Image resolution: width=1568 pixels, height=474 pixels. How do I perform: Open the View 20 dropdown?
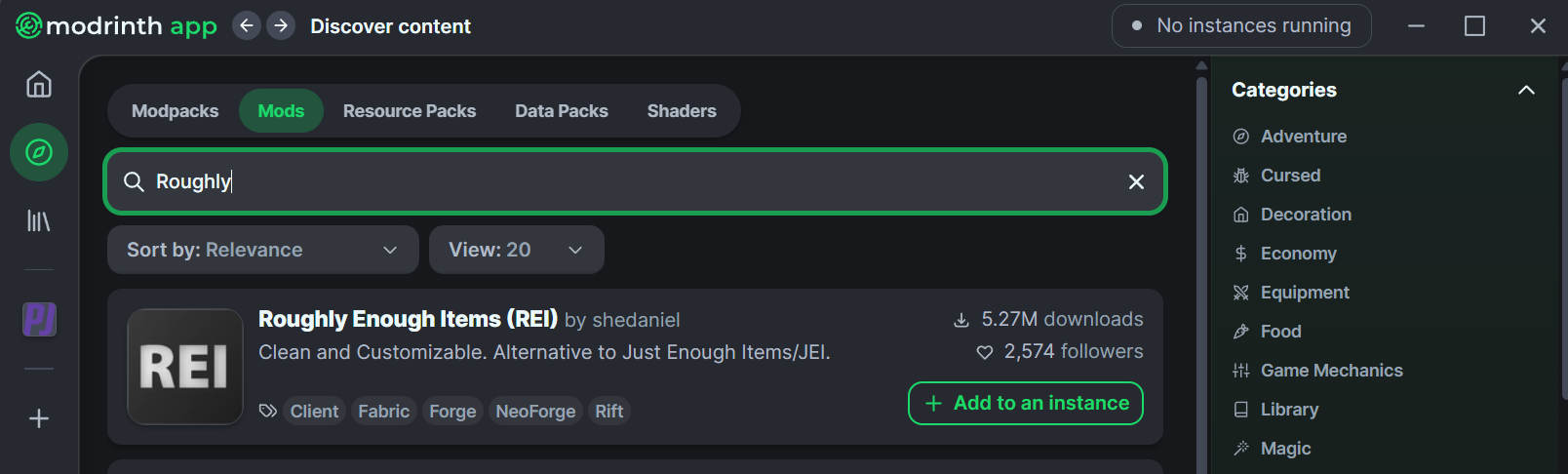point(516,251)
